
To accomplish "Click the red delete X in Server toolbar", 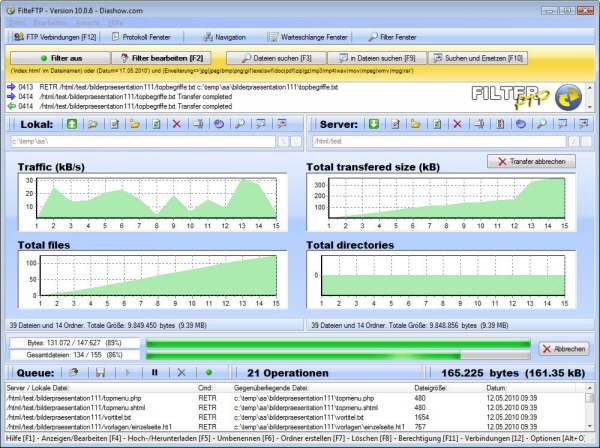I will 457,124.
